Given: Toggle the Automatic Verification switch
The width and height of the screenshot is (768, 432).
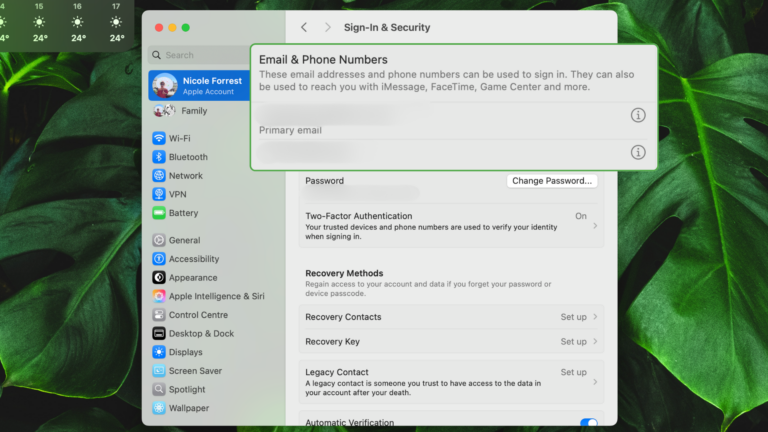Looking at the screenshot, I should [588, 422].
